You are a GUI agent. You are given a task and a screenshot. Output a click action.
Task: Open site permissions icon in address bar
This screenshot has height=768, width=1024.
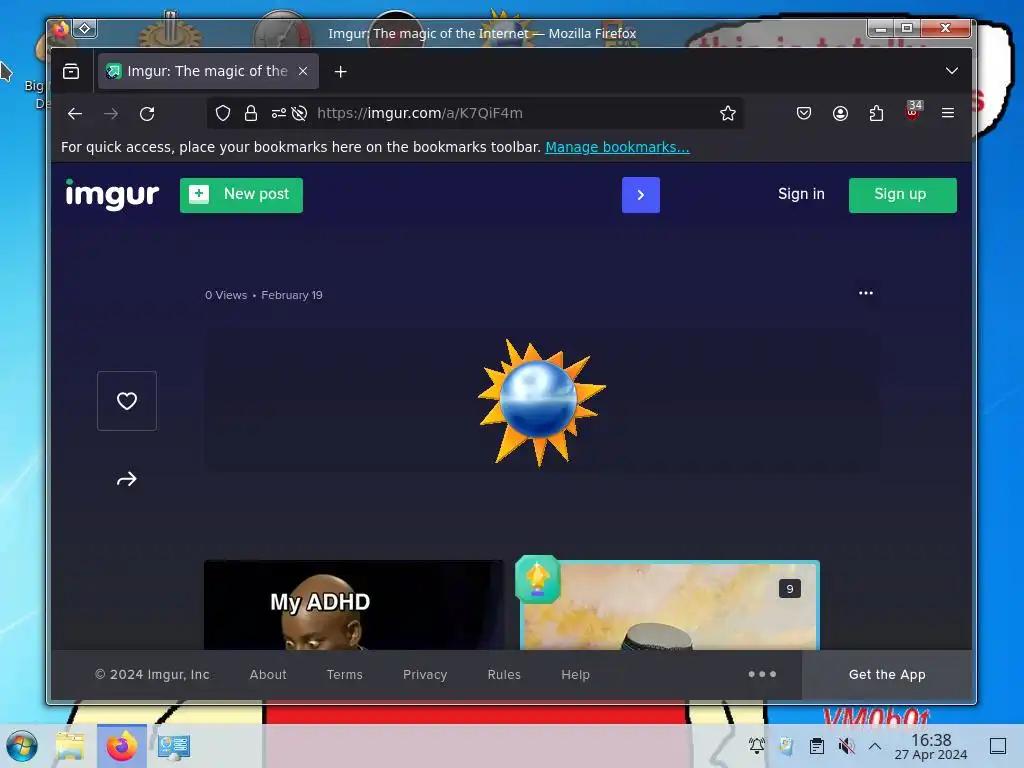279,114
